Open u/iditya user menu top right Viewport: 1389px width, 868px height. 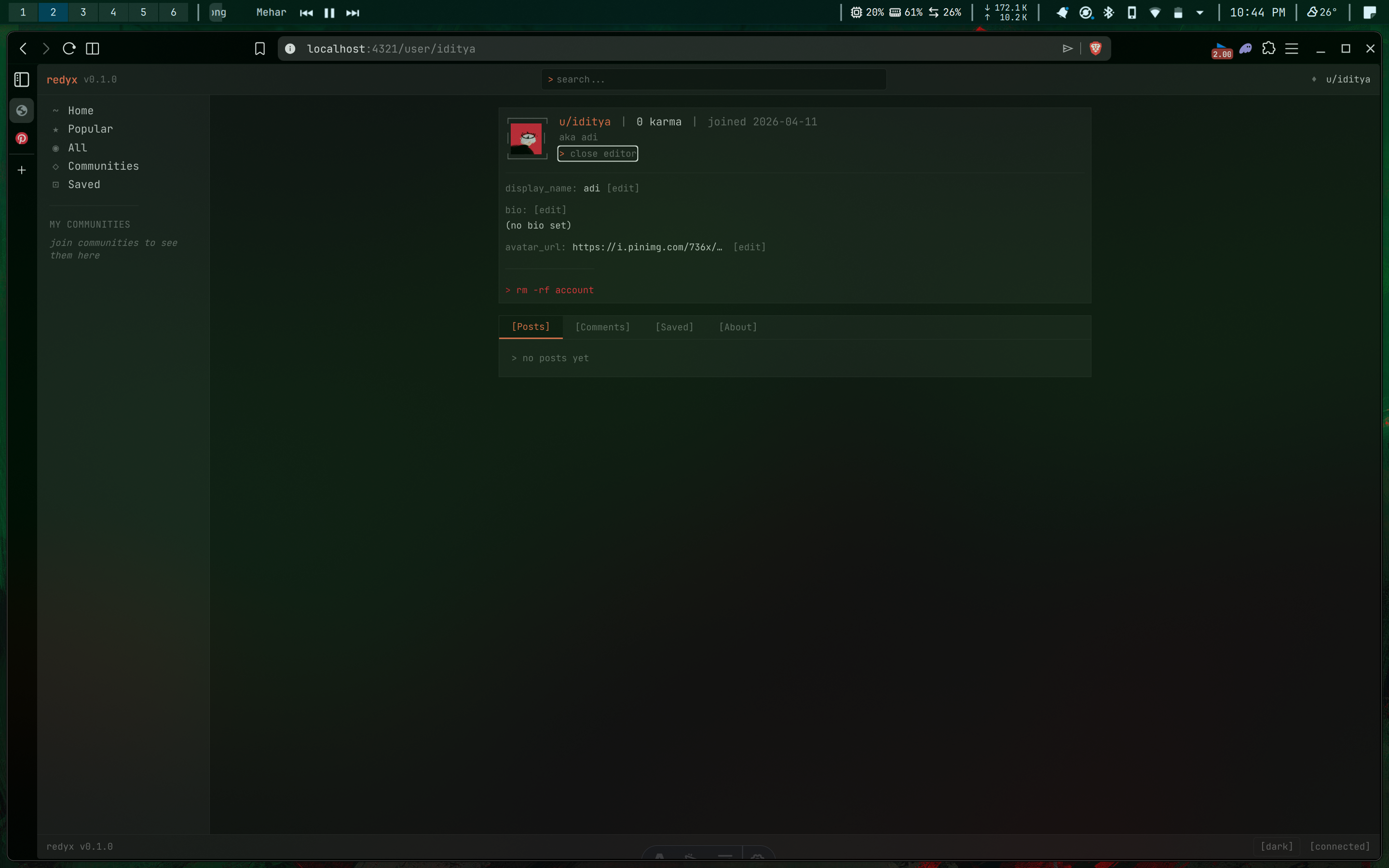(x=1347, y=79)
